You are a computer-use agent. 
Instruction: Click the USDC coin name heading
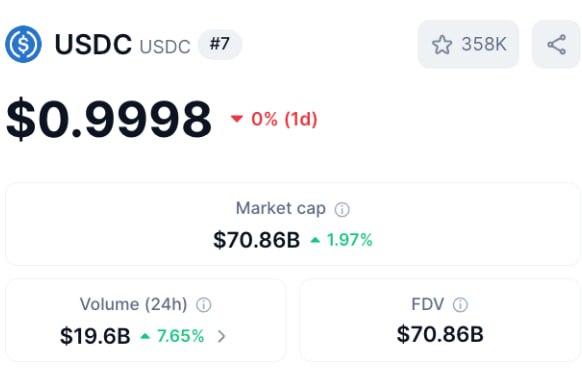[x=93, y=45]
